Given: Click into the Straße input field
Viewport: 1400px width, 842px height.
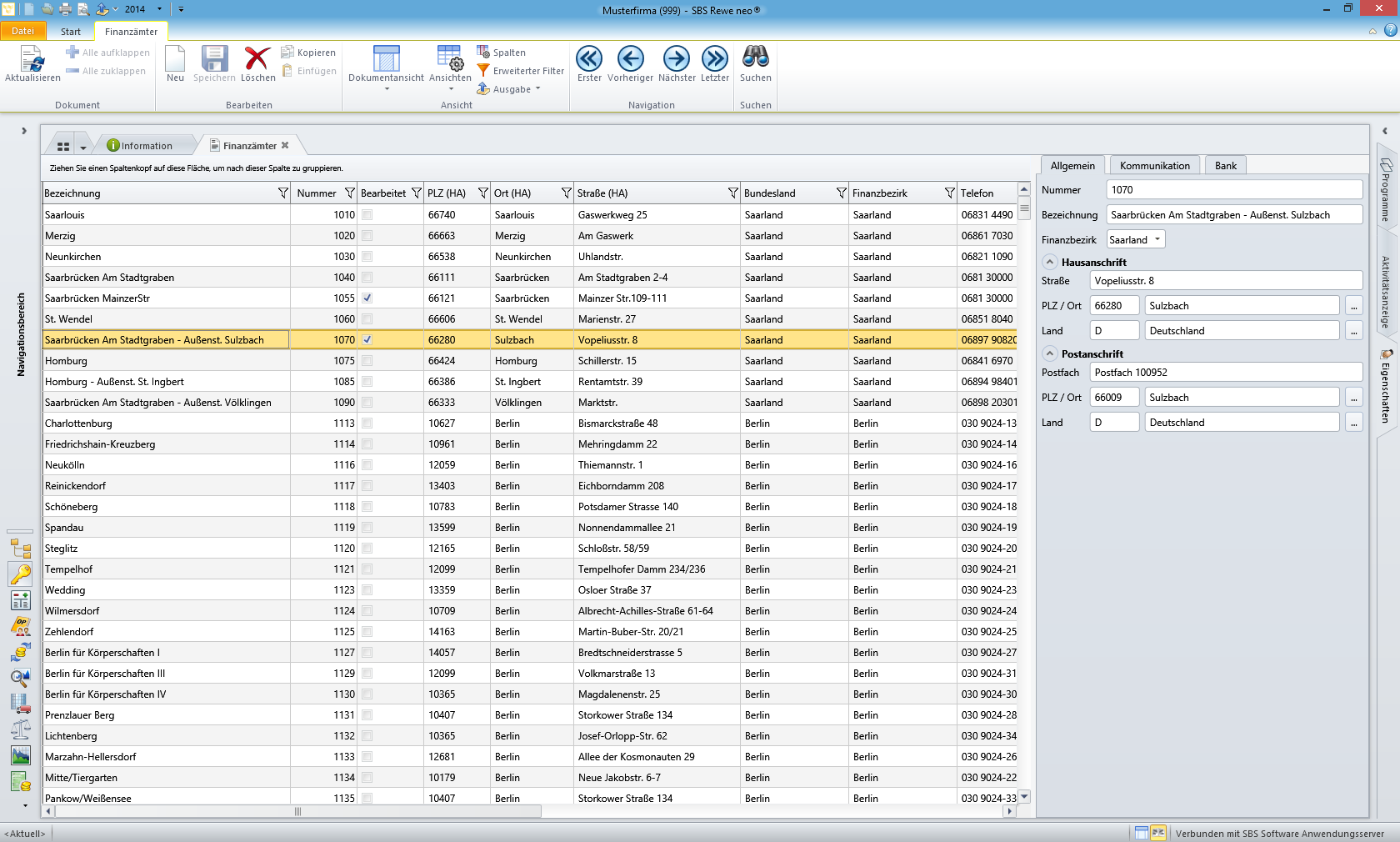Looking at the screenshot, I should coord(1225,281).
